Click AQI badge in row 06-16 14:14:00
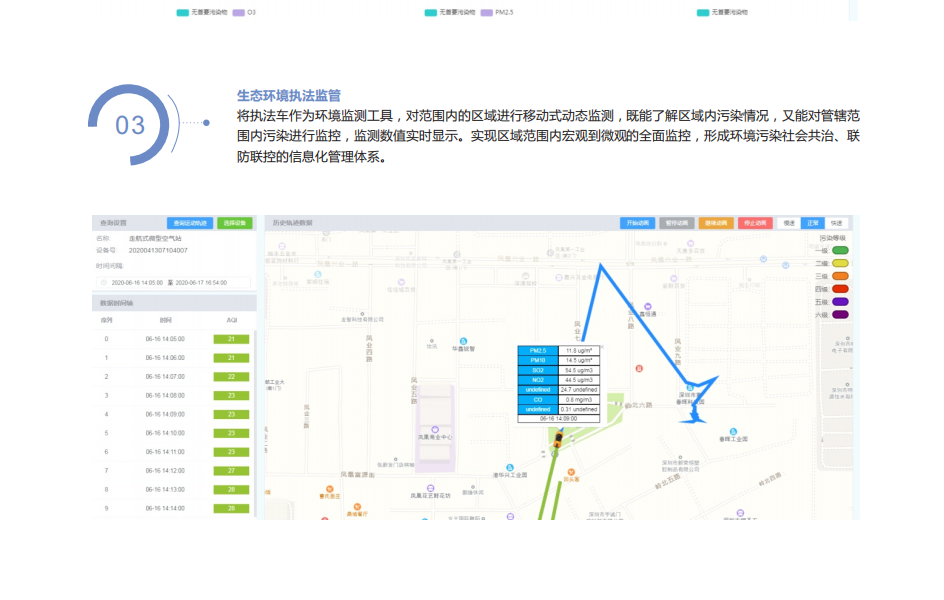 (231, 509)
